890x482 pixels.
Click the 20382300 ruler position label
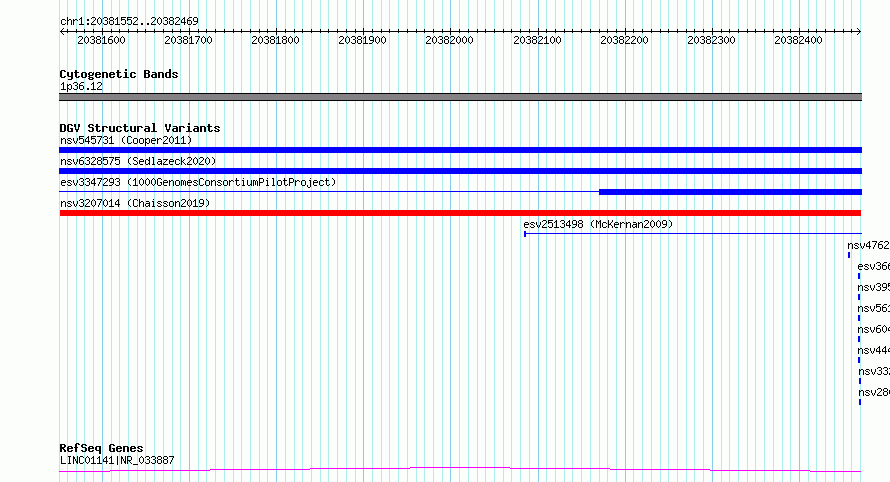(711, 40)
